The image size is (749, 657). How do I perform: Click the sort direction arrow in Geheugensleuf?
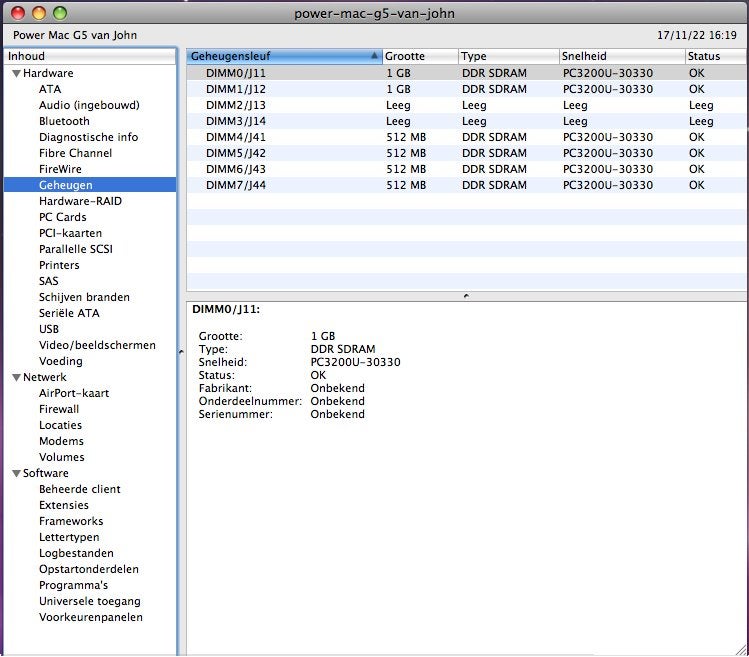(374, 56)
